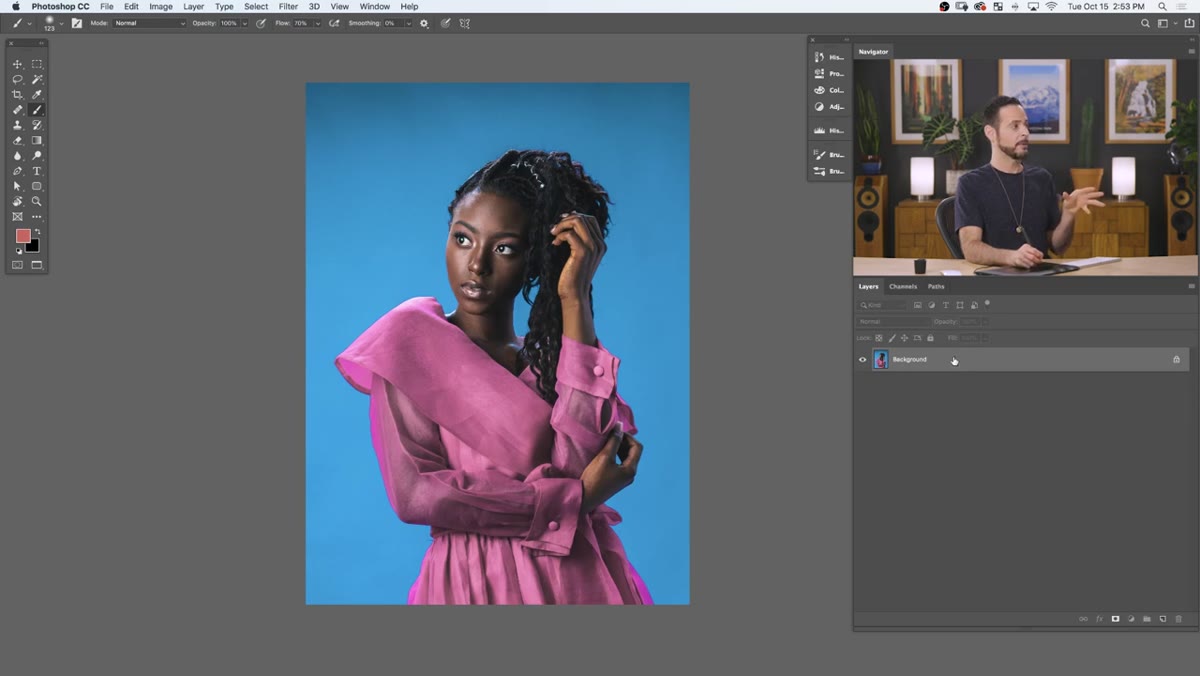The height and width of the screenshot is (676, 1200).
Task: Select the Horizontal Type tool
Action: (x=37, y=171)
